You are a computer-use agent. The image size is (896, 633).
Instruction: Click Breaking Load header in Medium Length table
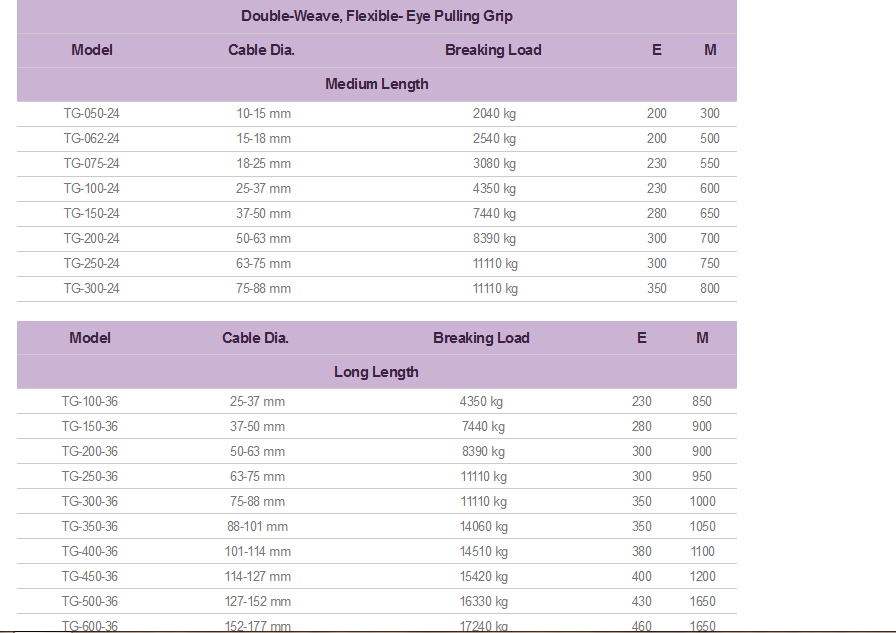click(x=493, y=50)
